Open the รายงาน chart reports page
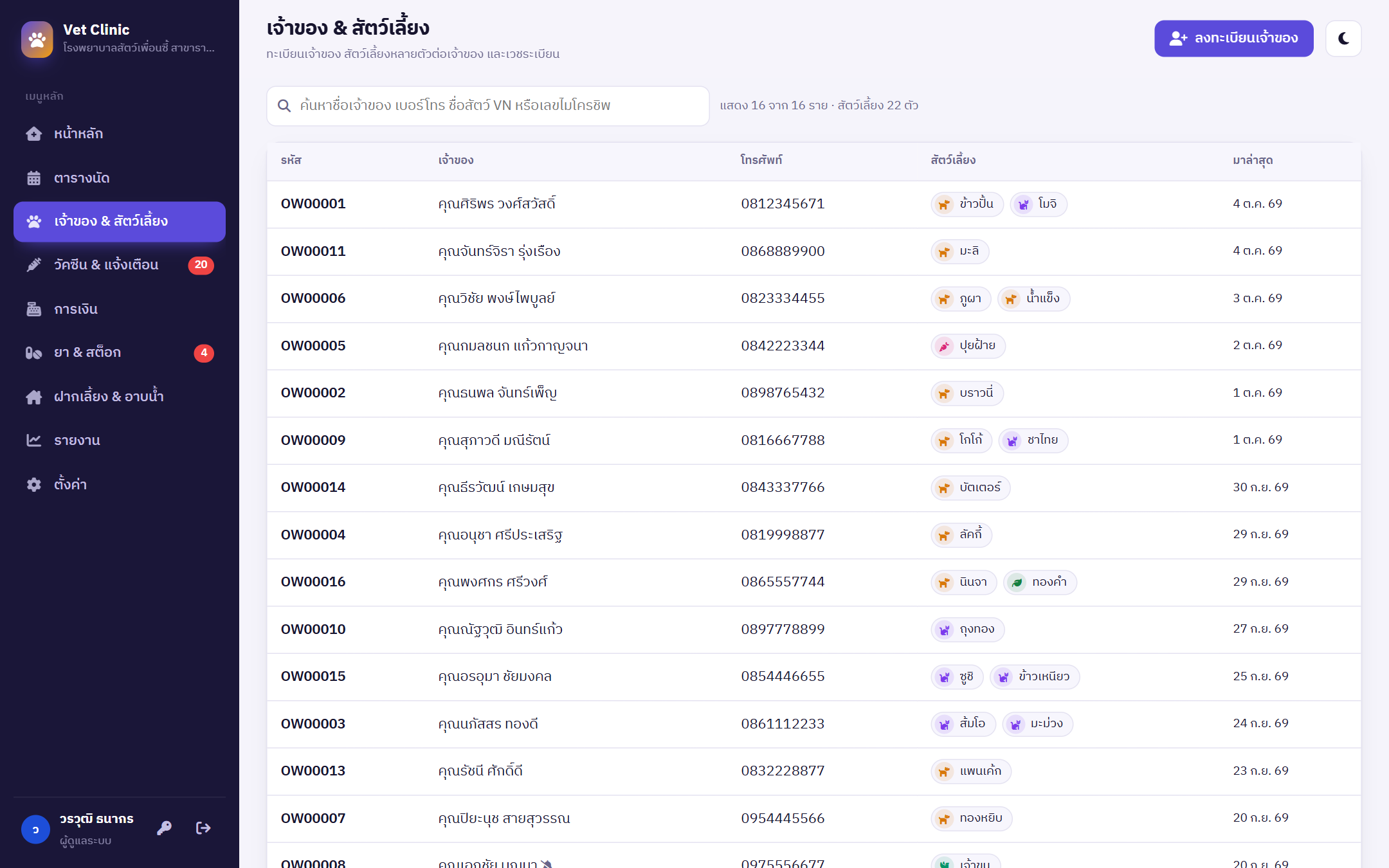Viewport: 1389px width, 868px height. (x=120, y=440)
